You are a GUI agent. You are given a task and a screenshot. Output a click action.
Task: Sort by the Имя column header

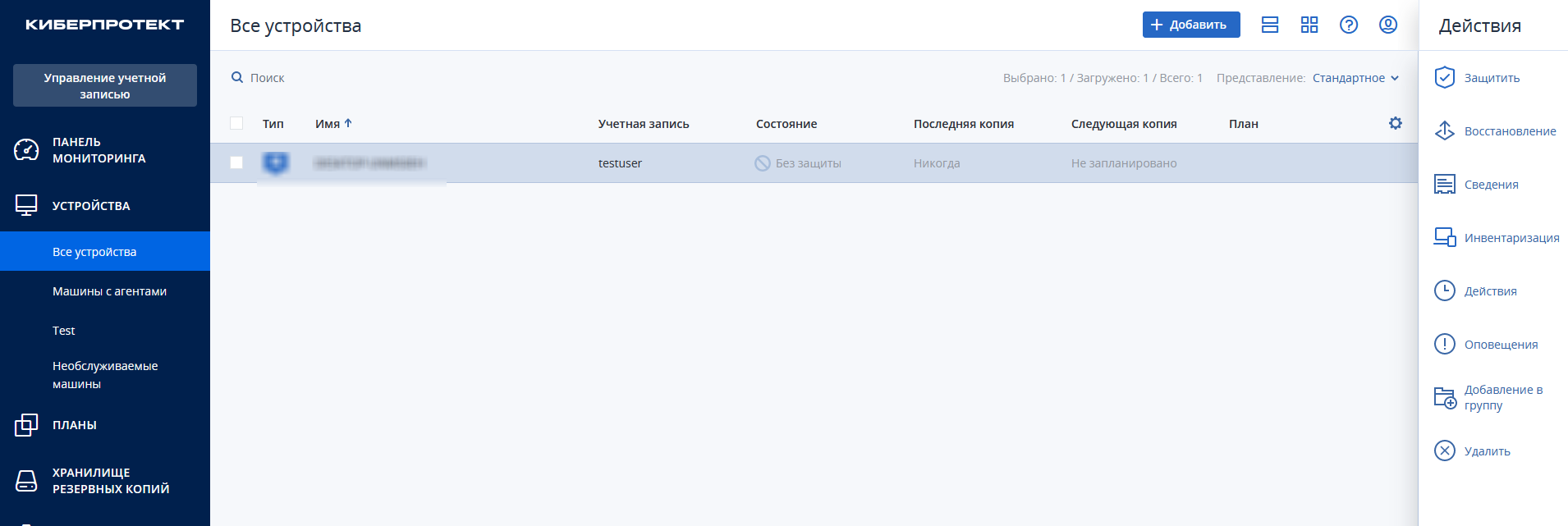tap(333, 124)
